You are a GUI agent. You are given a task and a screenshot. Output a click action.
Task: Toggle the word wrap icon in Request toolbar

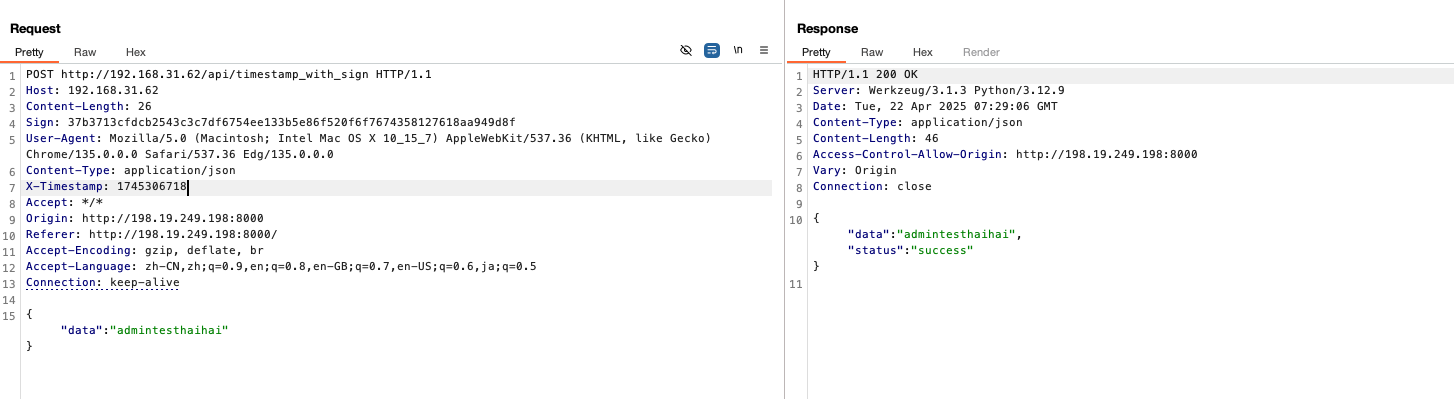tap(712, 50)
